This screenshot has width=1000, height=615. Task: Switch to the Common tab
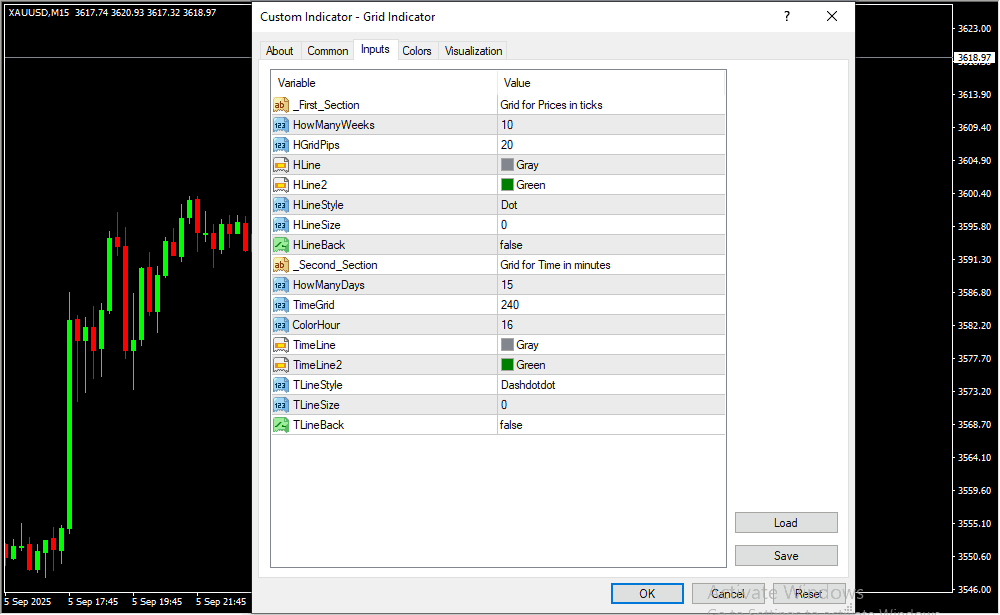click(328, 51)
